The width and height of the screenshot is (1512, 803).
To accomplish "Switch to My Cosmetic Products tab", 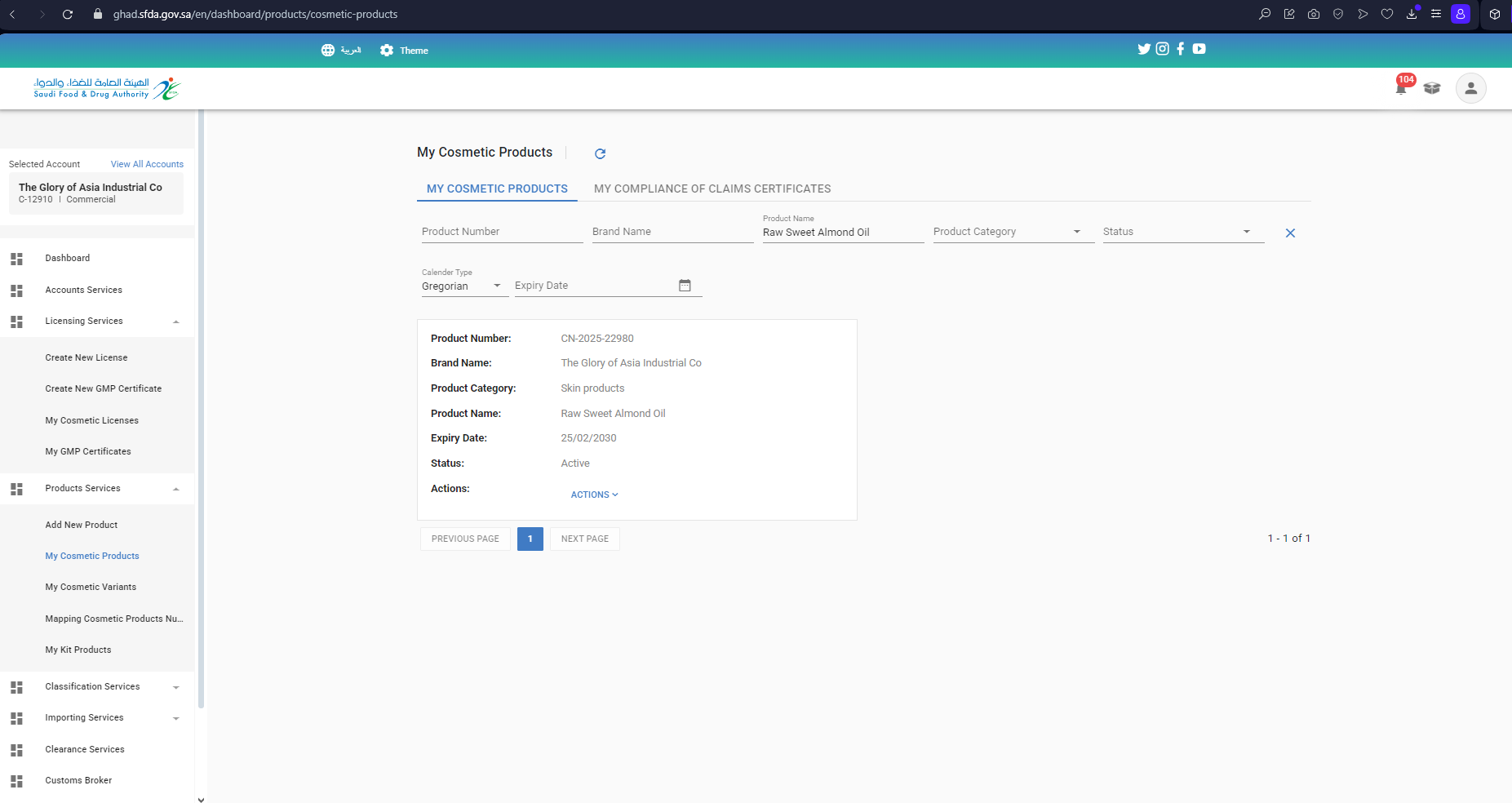I will 497,189.
